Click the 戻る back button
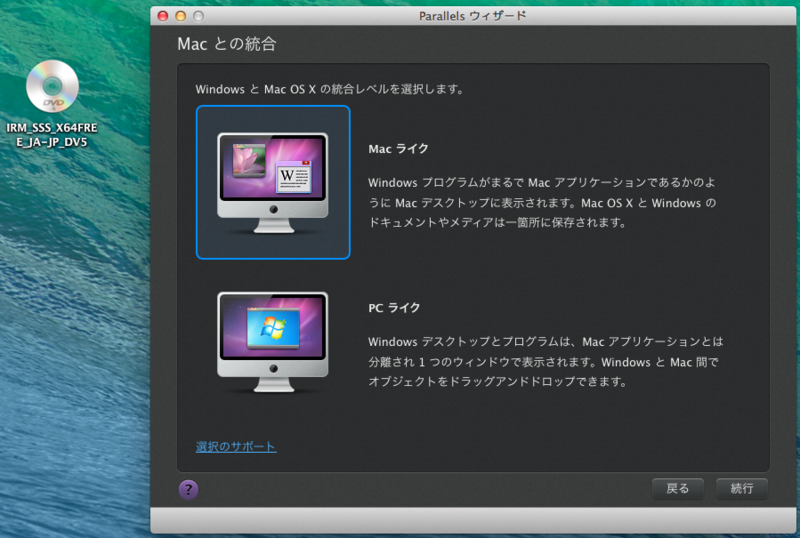The height and width of the screenshot is (538, 800). click(678, 488)
